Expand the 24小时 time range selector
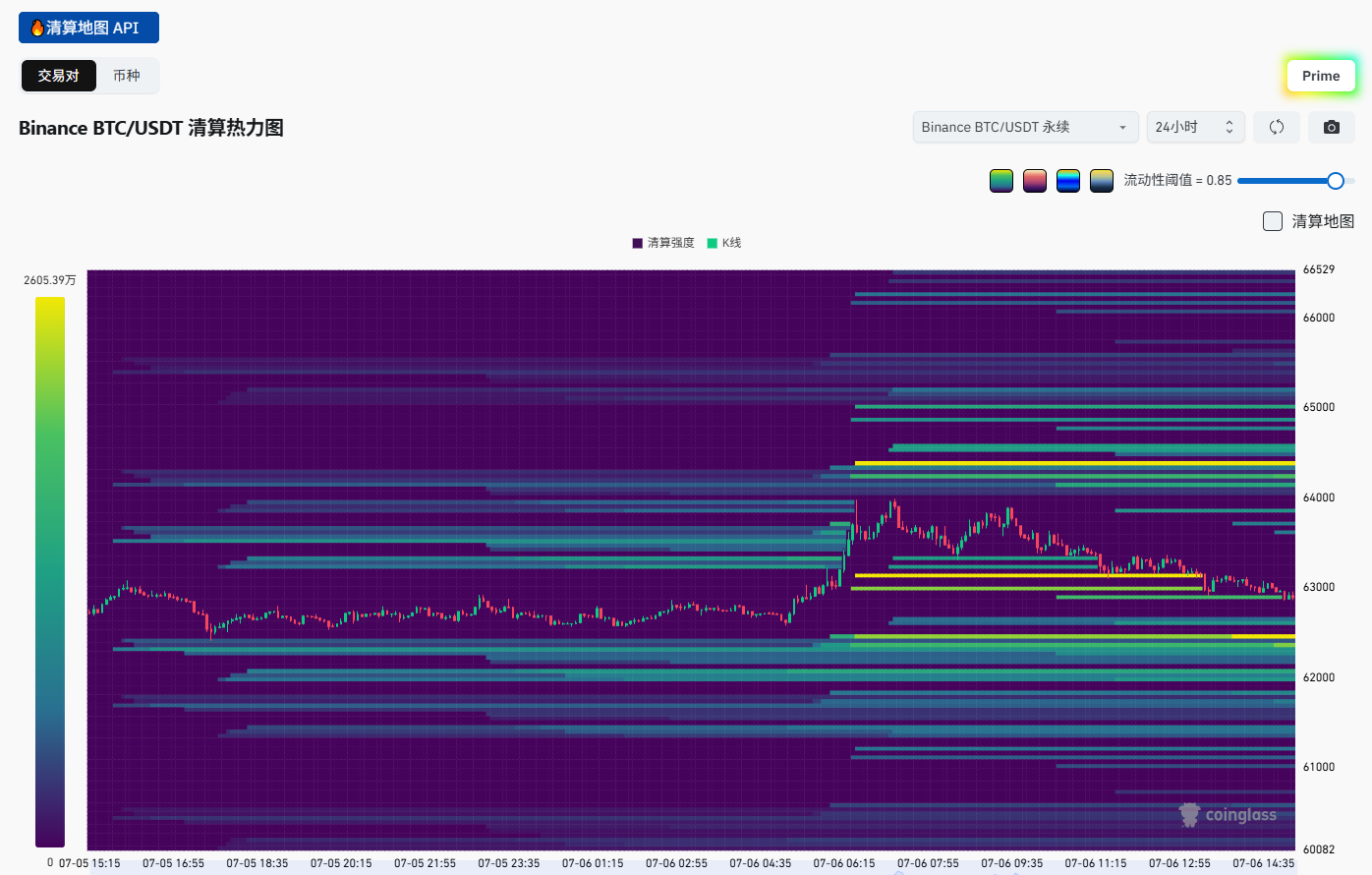 click(1195, 127)
